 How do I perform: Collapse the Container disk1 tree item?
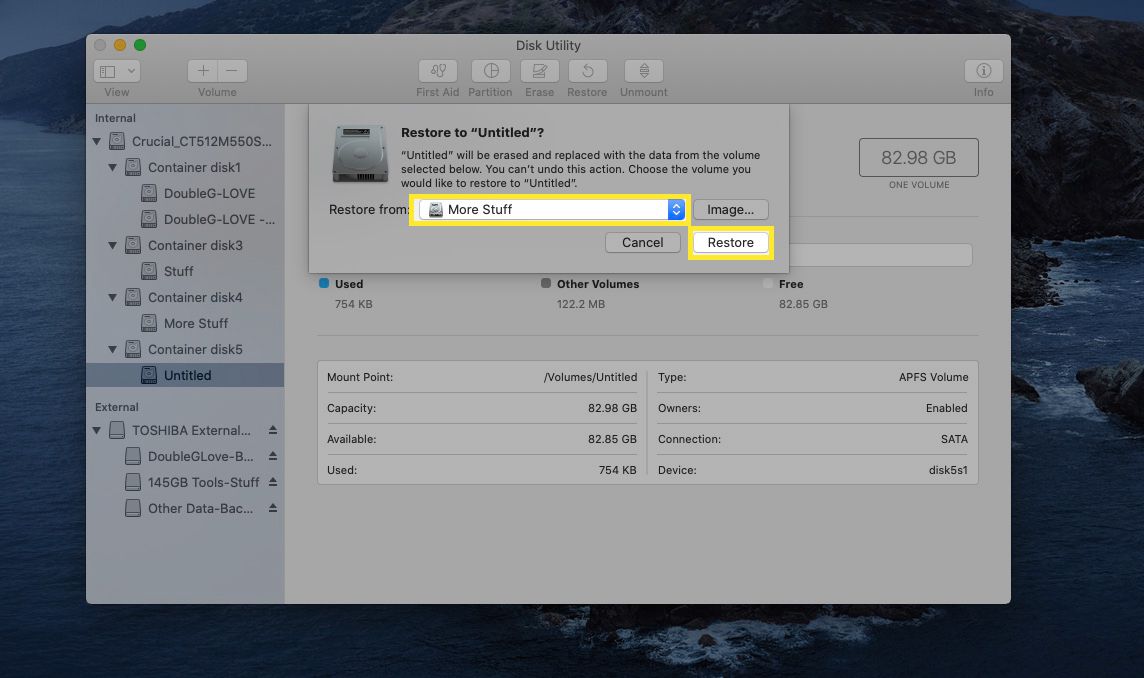coord(113,167)
